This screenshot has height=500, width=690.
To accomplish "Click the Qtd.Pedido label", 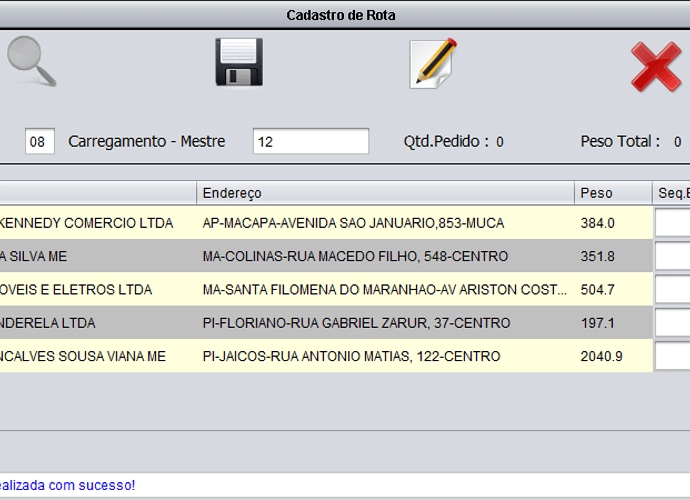I will click(446, 141).
